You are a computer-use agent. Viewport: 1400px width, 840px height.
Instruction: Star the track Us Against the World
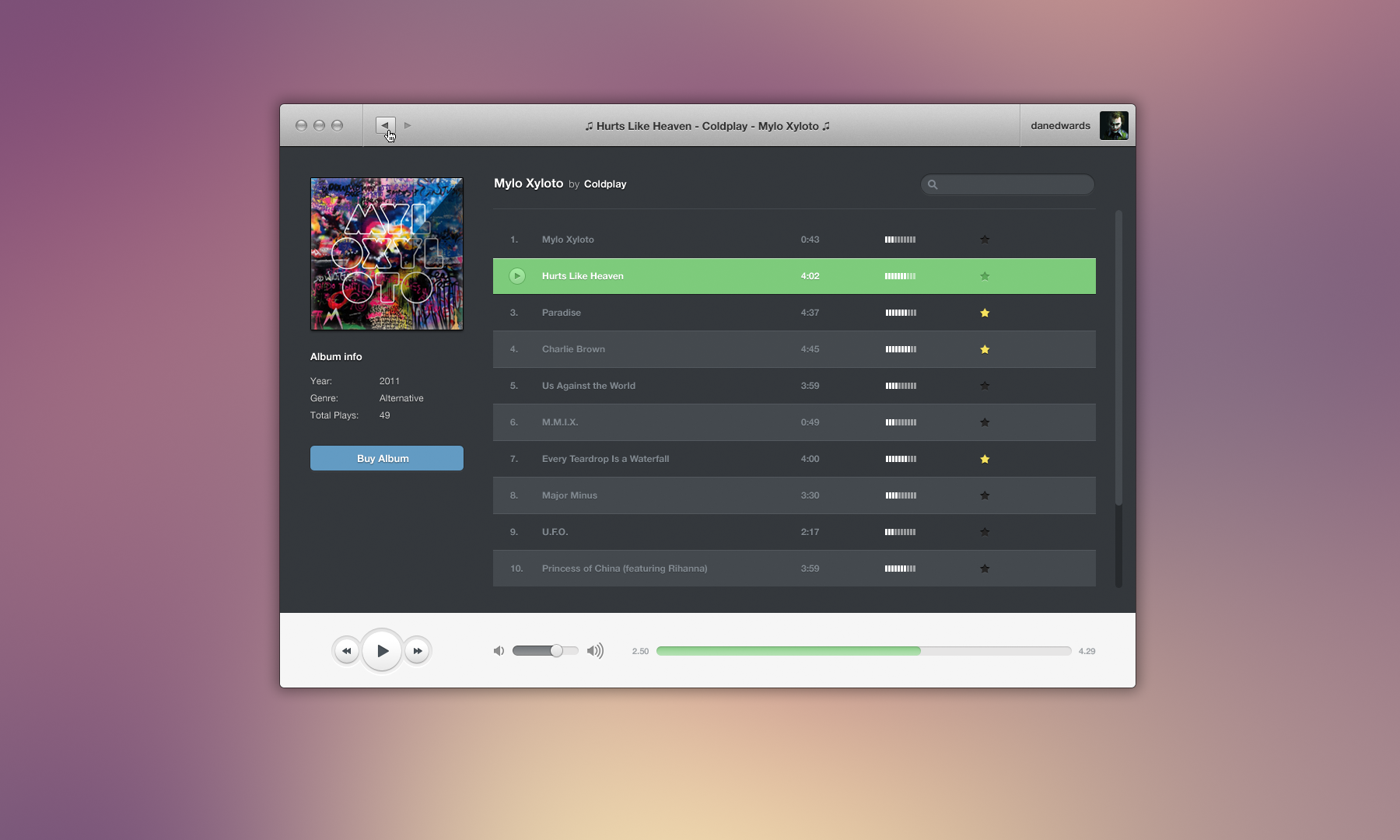coord(985,386)
